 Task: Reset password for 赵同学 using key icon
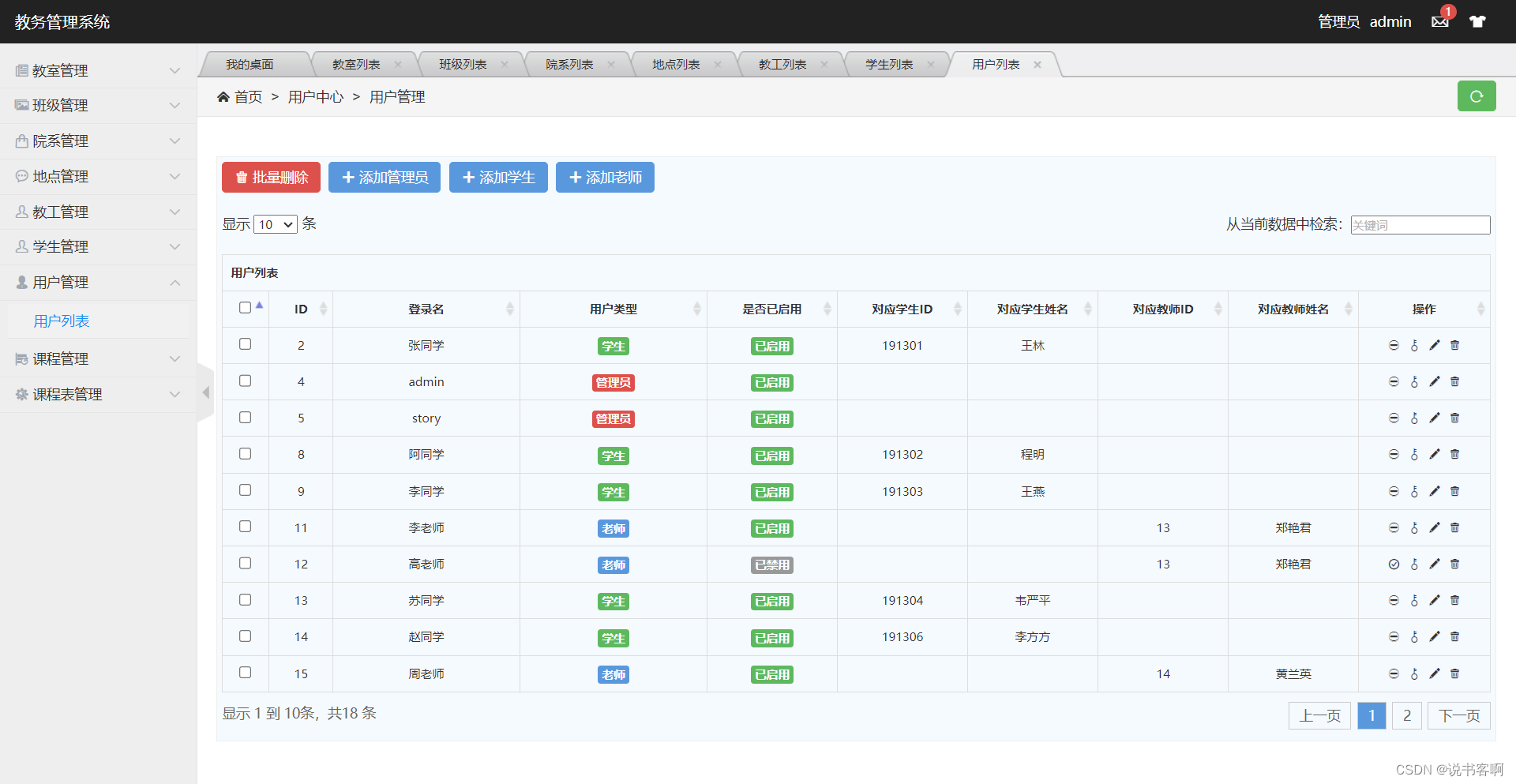[1414, 636]
